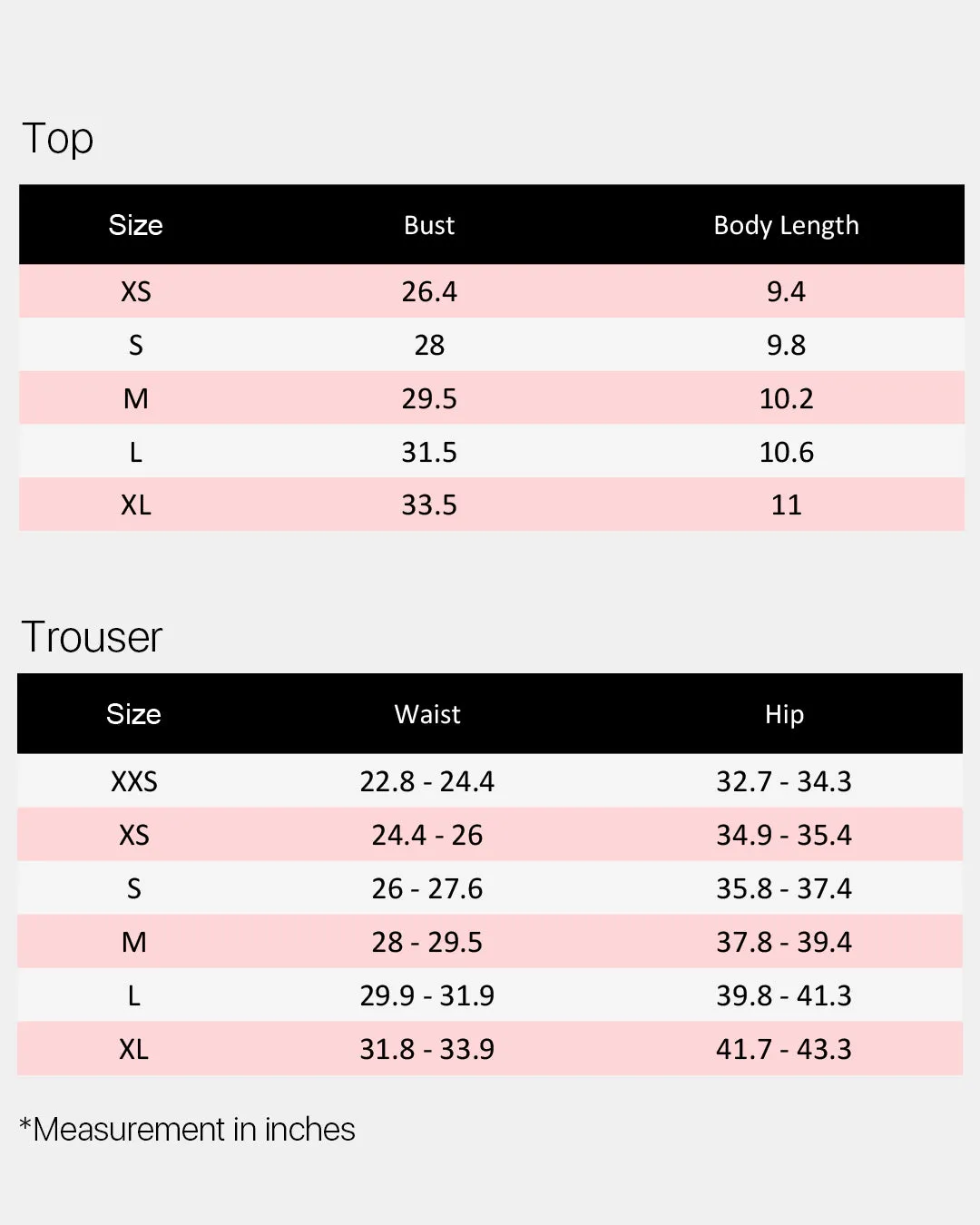Click the Top section heading

[x=58, y=139]
